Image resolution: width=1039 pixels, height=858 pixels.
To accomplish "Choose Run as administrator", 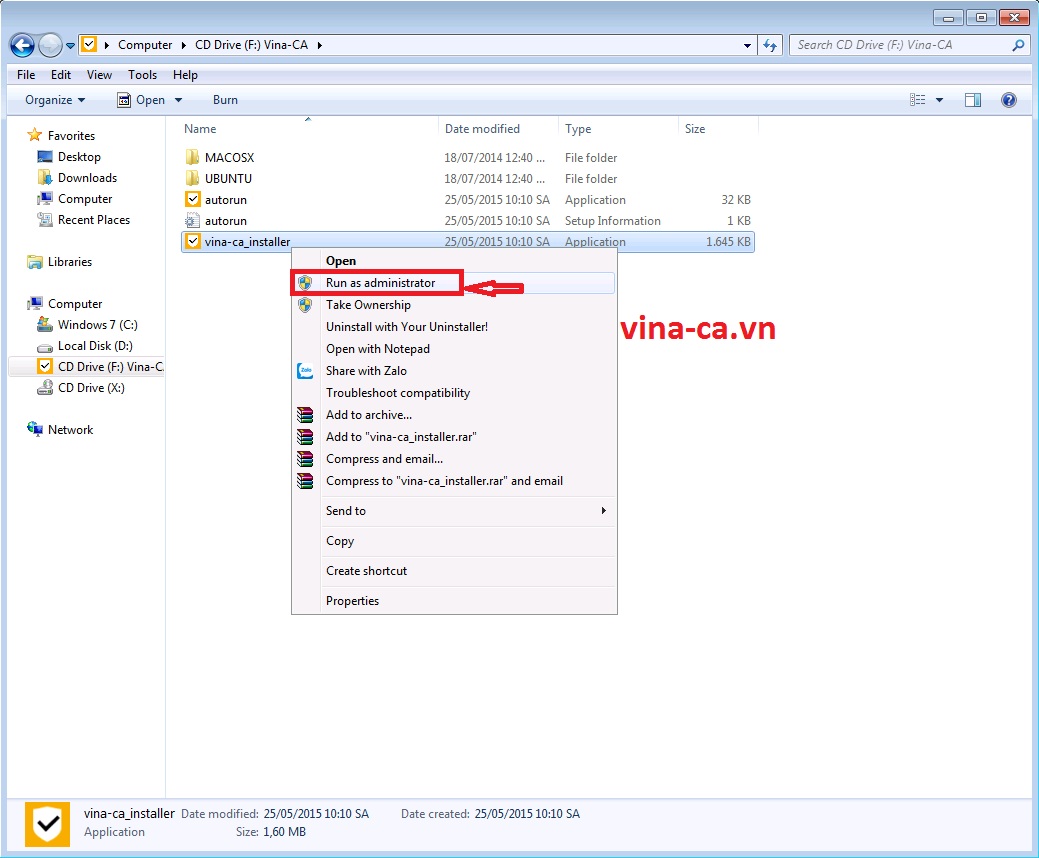I will click(380, 283).
